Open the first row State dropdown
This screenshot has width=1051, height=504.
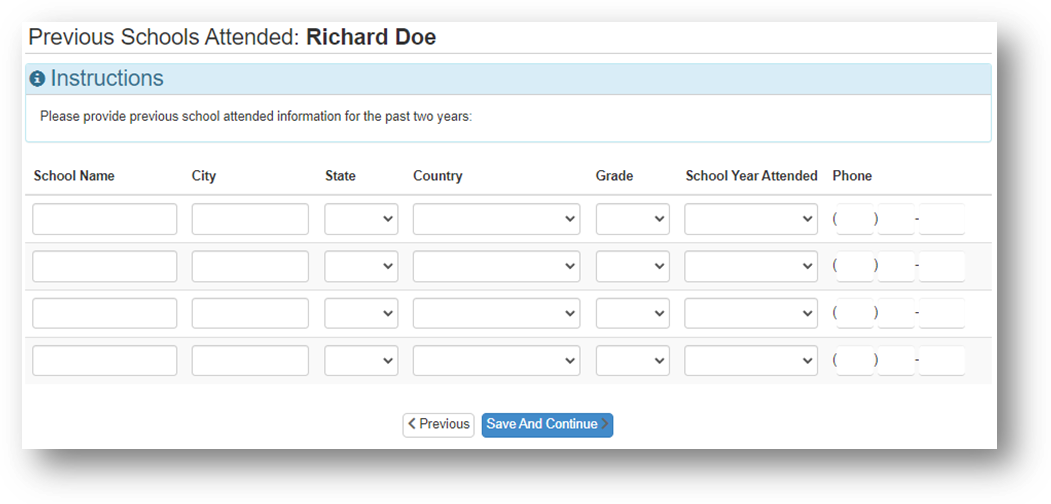click(x=361, y=219)
